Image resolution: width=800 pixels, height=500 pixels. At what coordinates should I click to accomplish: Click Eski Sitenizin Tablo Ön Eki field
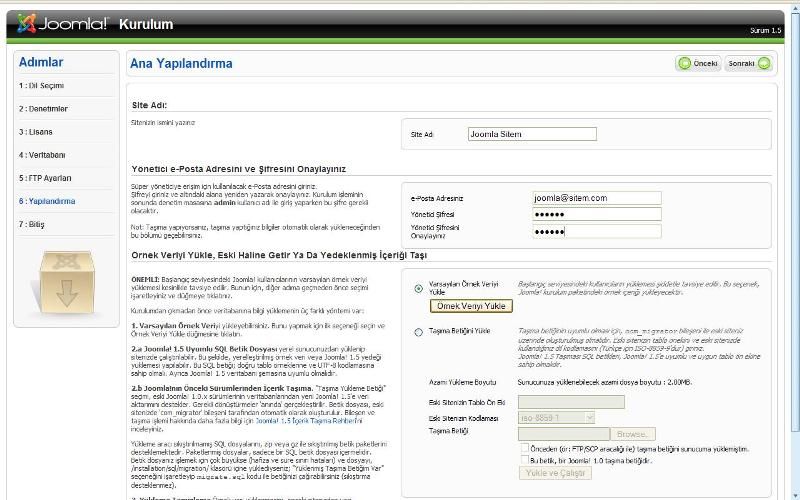(x=571, y=402)
